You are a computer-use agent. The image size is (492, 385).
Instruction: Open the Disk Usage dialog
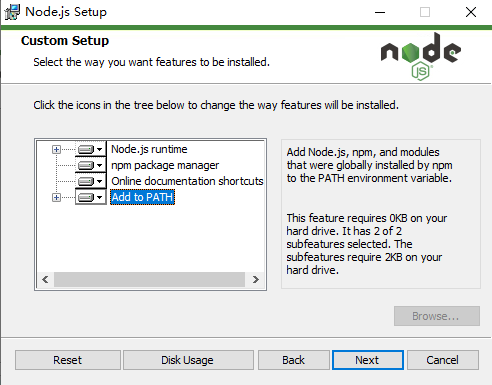188,360
